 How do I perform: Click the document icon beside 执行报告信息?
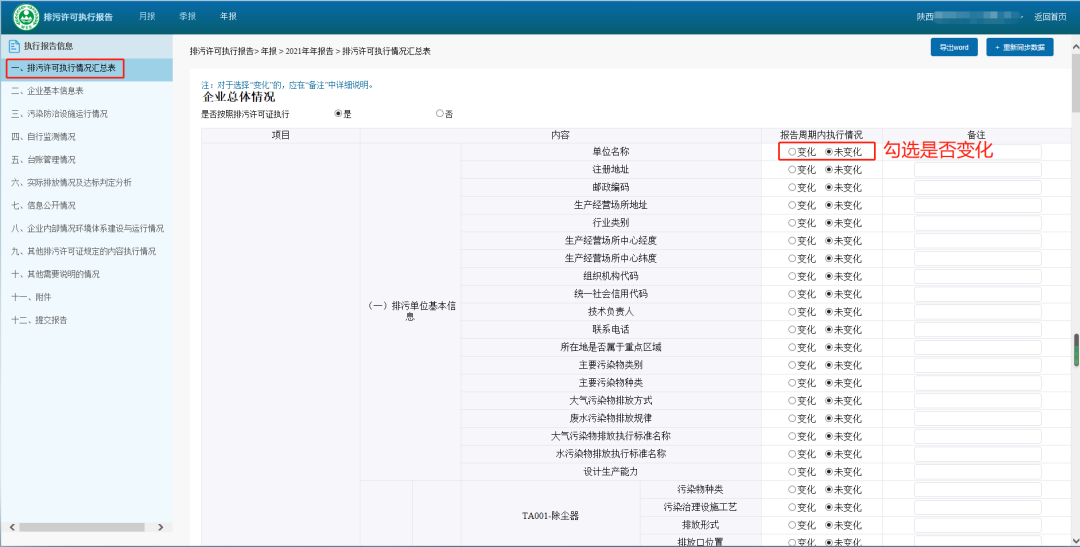point(14,46)
